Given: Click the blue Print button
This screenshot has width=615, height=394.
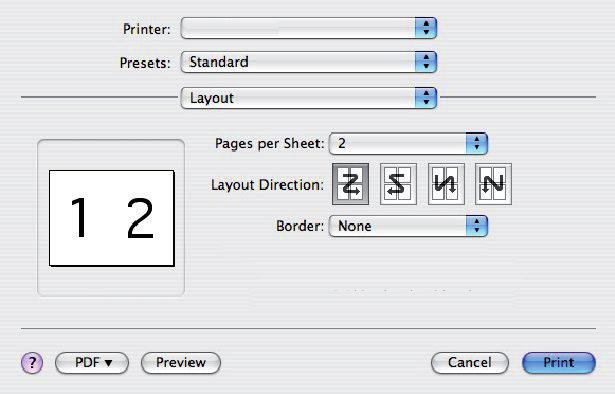Looking at the screenshot, I should click(x=559, y=363).
